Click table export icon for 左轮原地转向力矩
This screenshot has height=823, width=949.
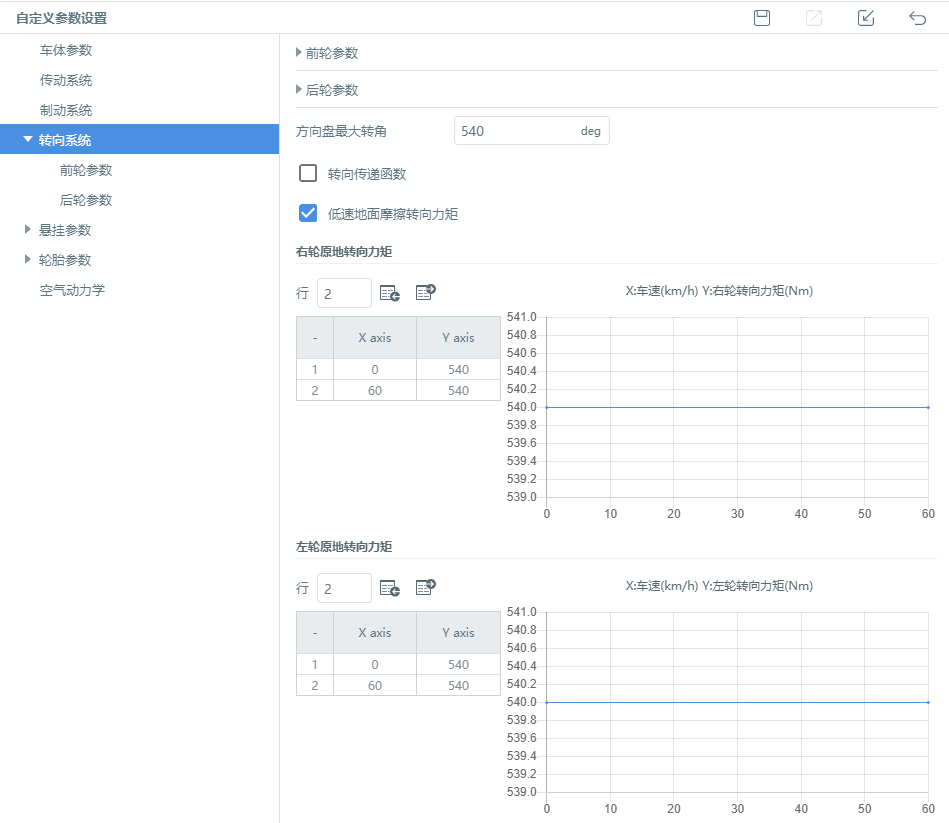click(x=426, y=587)
